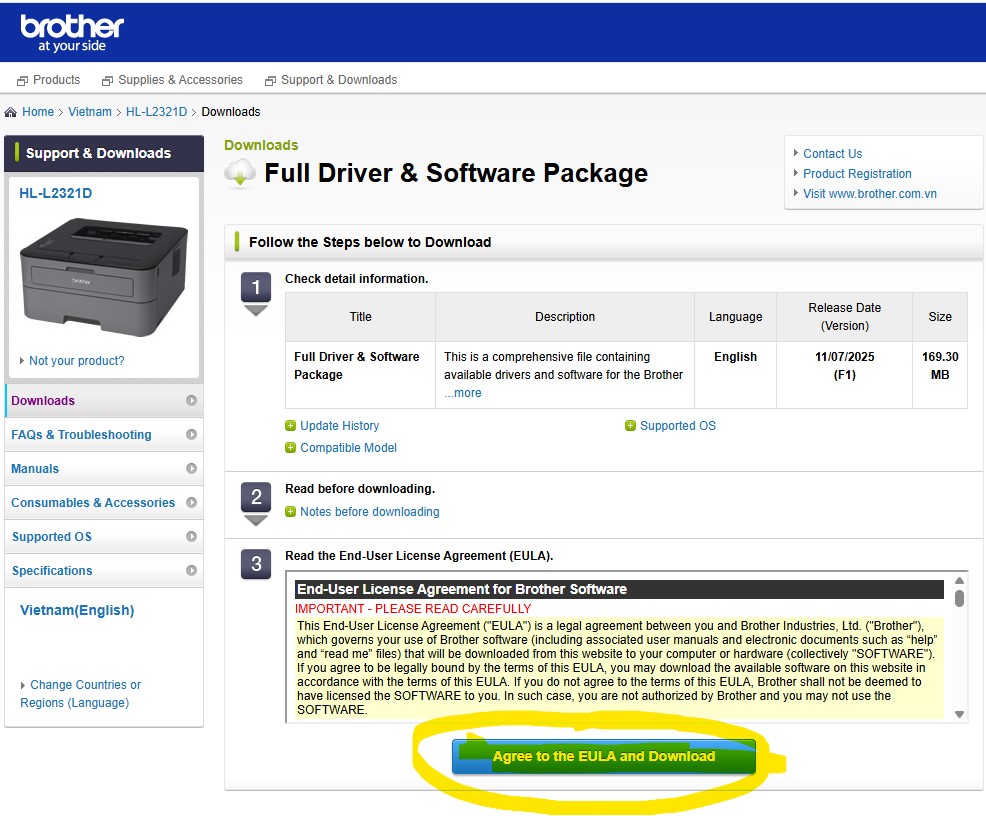Go to Product Registration page
Viewport: 986px width, 816px height.
[x=857, y=174]
